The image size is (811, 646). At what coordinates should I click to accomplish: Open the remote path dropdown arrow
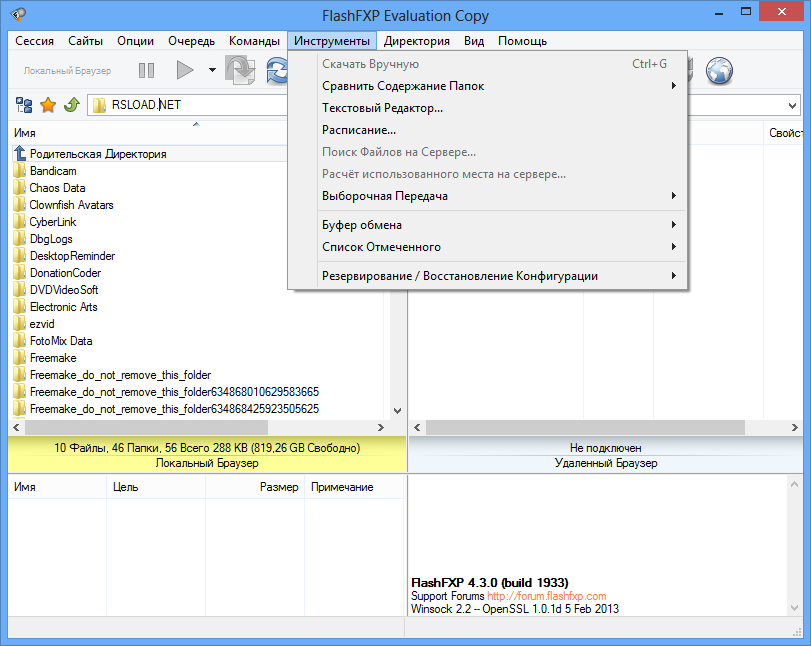coord(792,106)
